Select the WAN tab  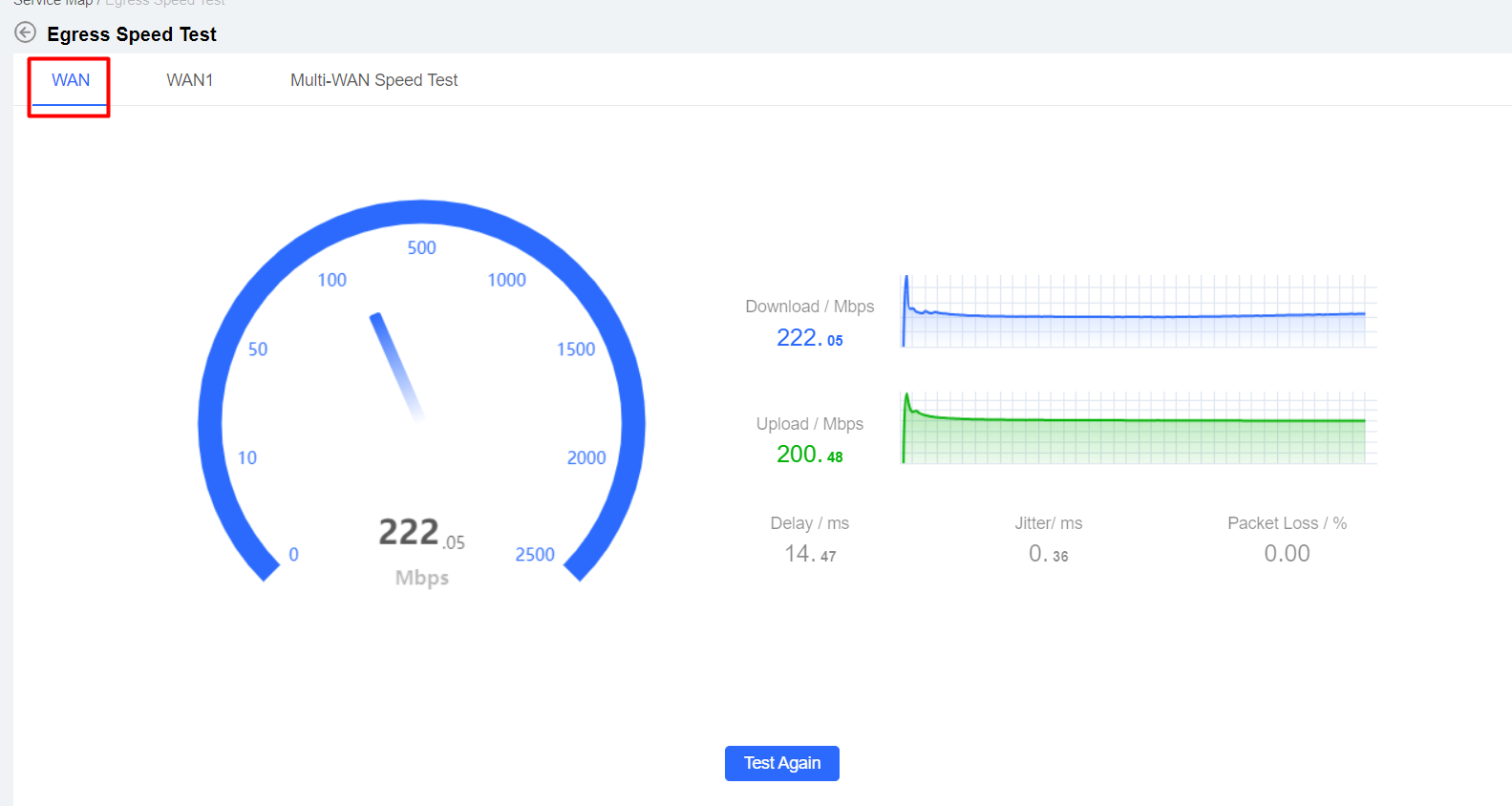[71, 80]
